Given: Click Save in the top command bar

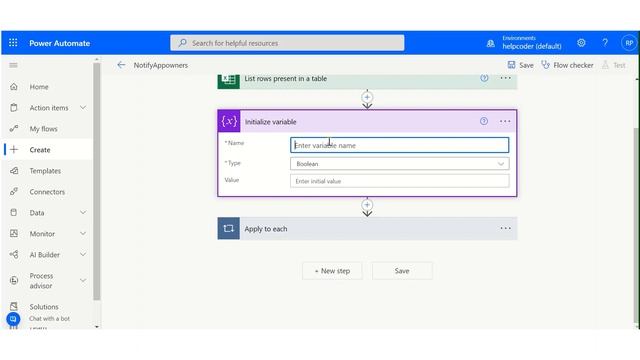Looking at the screenshot, I should point(520,65).
